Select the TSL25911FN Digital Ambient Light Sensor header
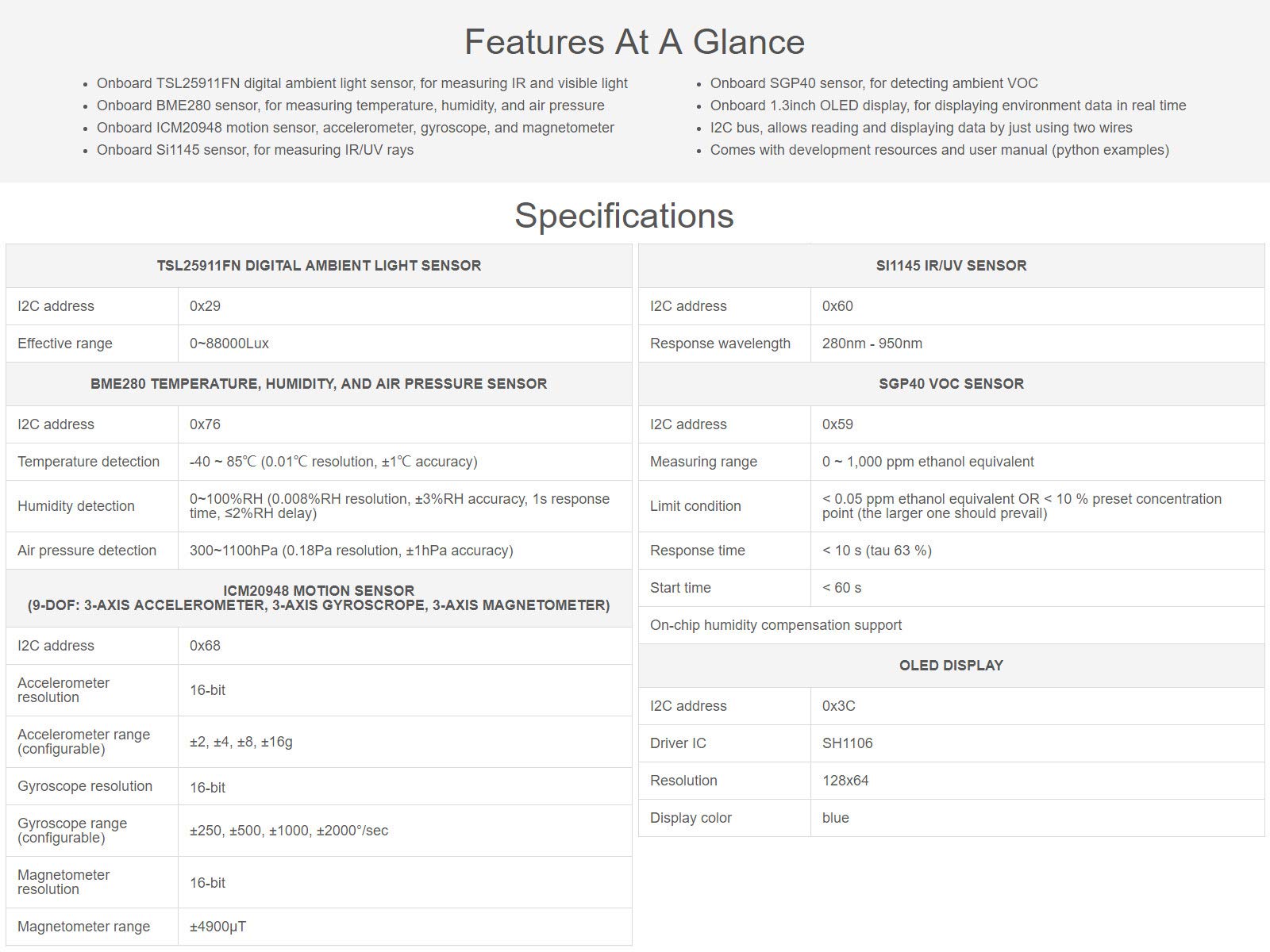 [x=319, y=266]
